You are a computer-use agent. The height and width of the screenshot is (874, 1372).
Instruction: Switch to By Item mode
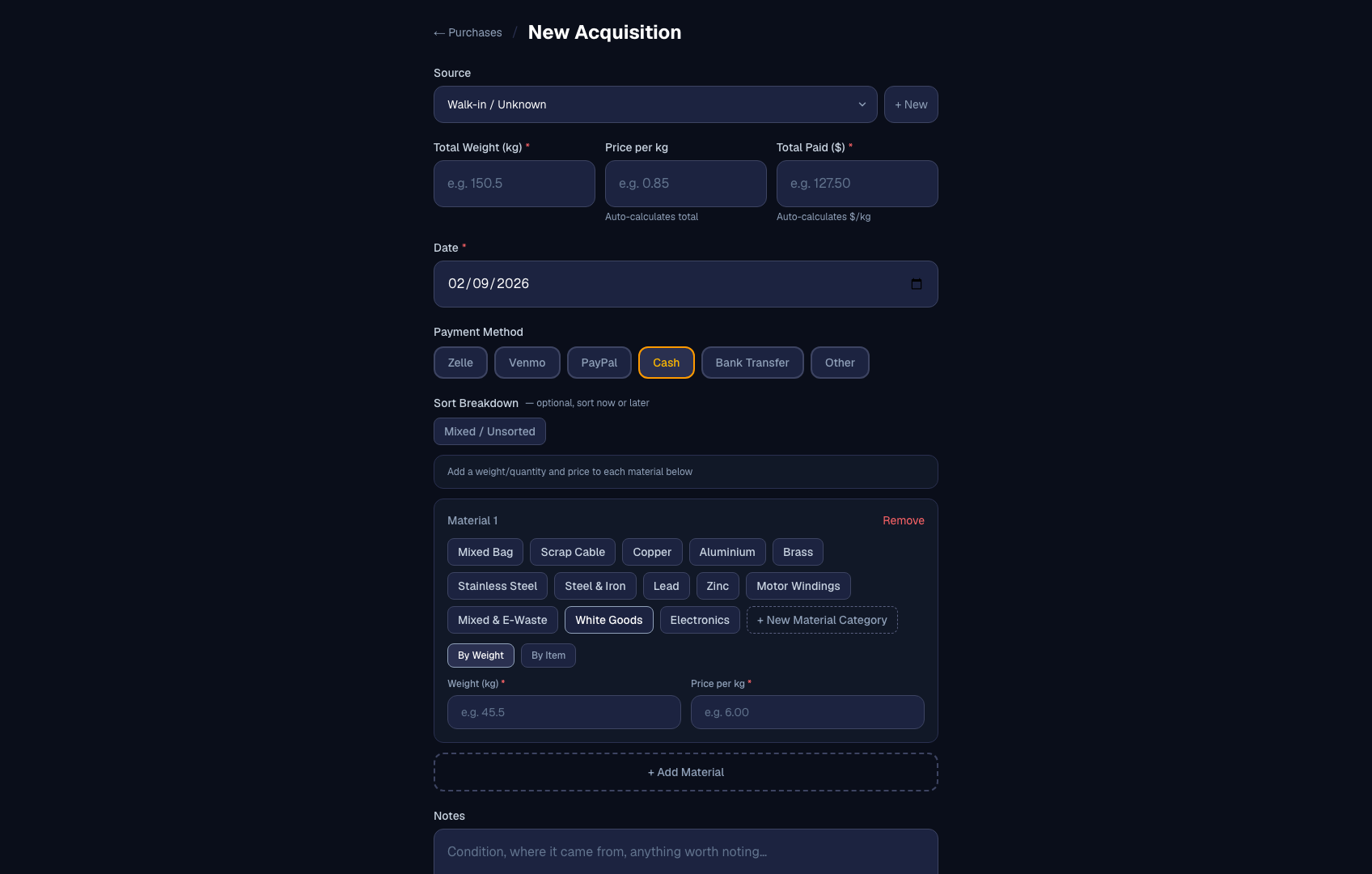pyautogui.click(x=548, y=655)
